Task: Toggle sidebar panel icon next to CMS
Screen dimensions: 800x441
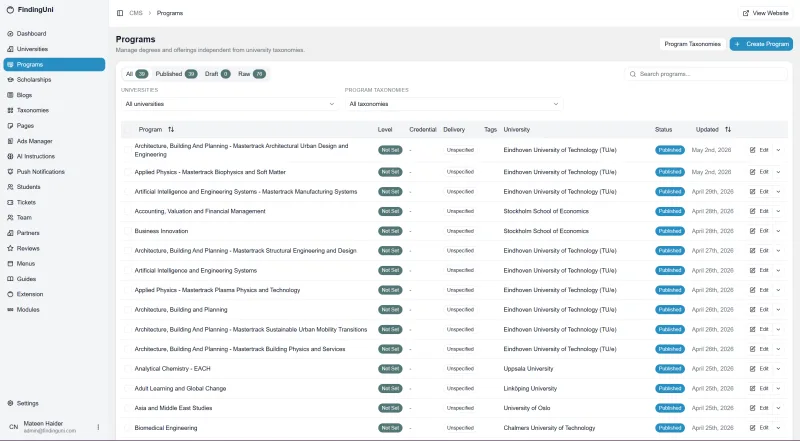Action: pyautogui.click(x=120, y=13)
